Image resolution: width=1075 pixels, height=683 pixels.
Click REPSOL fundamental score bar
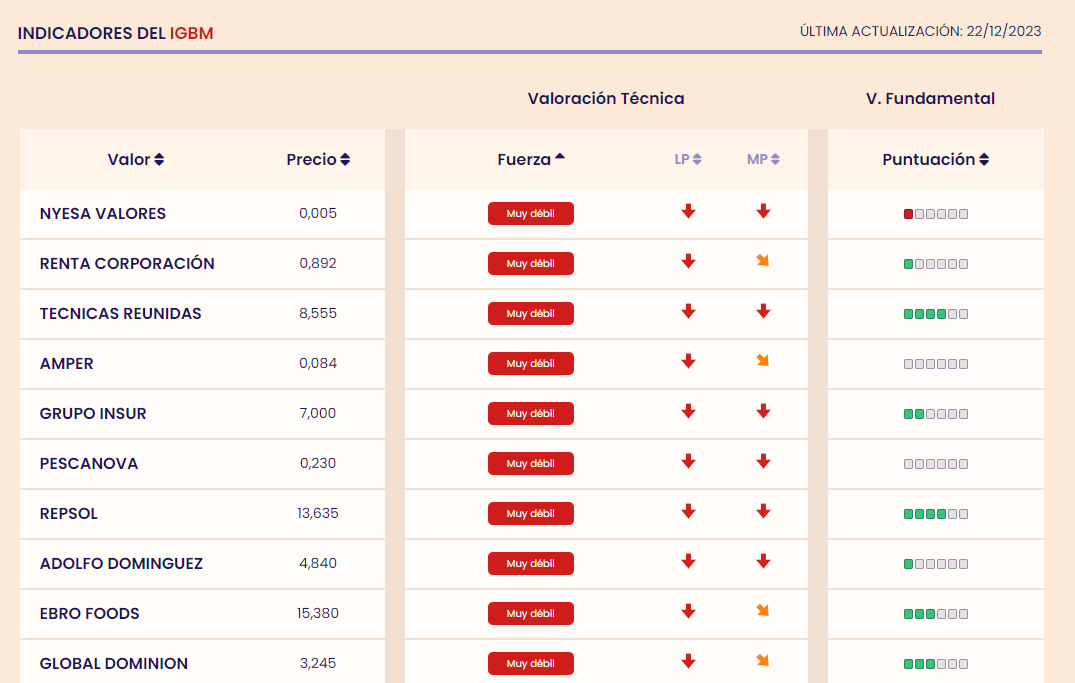[x=936, y=514]
